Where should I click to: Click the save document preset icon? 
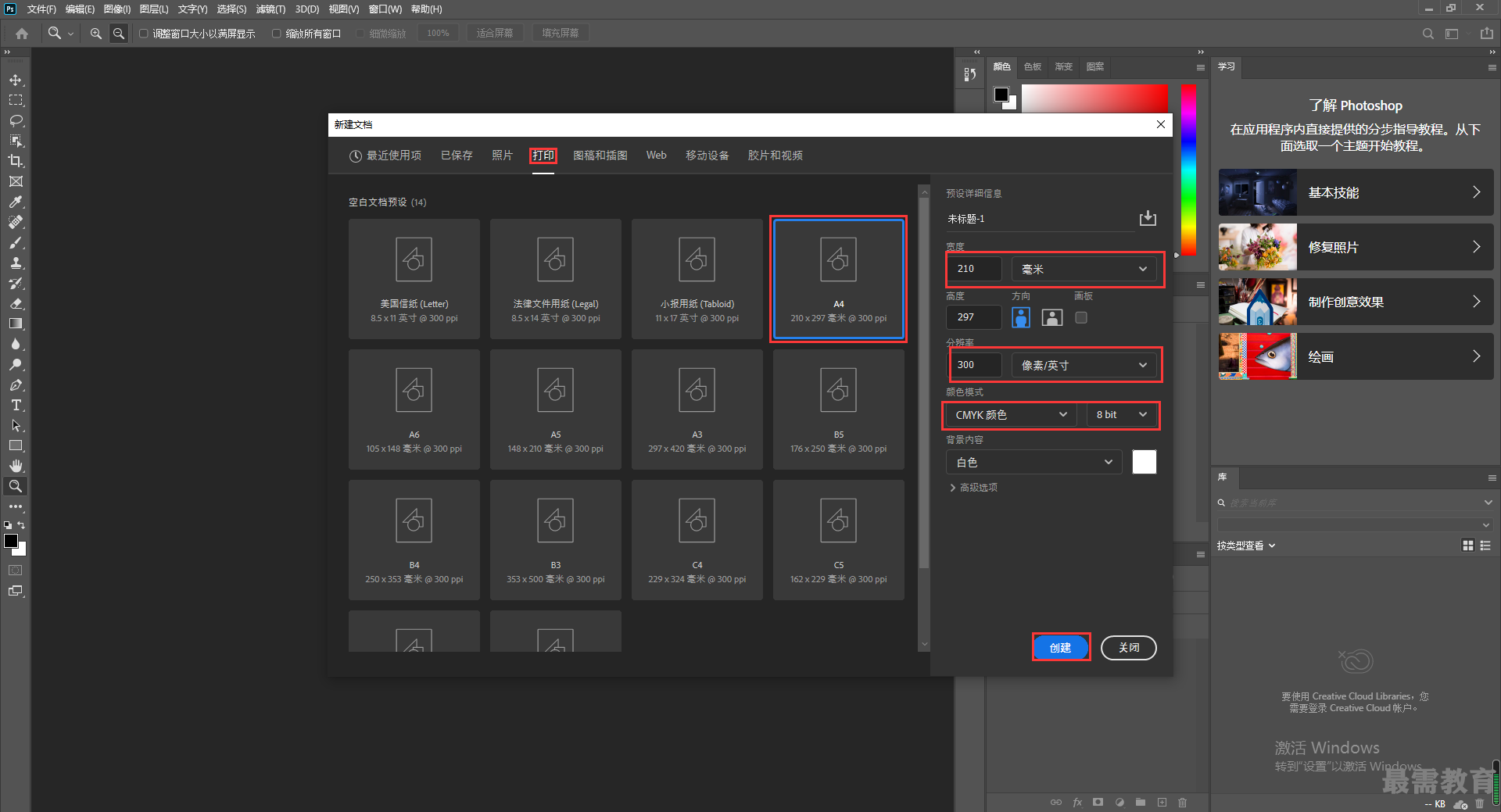coord(1148,218)
